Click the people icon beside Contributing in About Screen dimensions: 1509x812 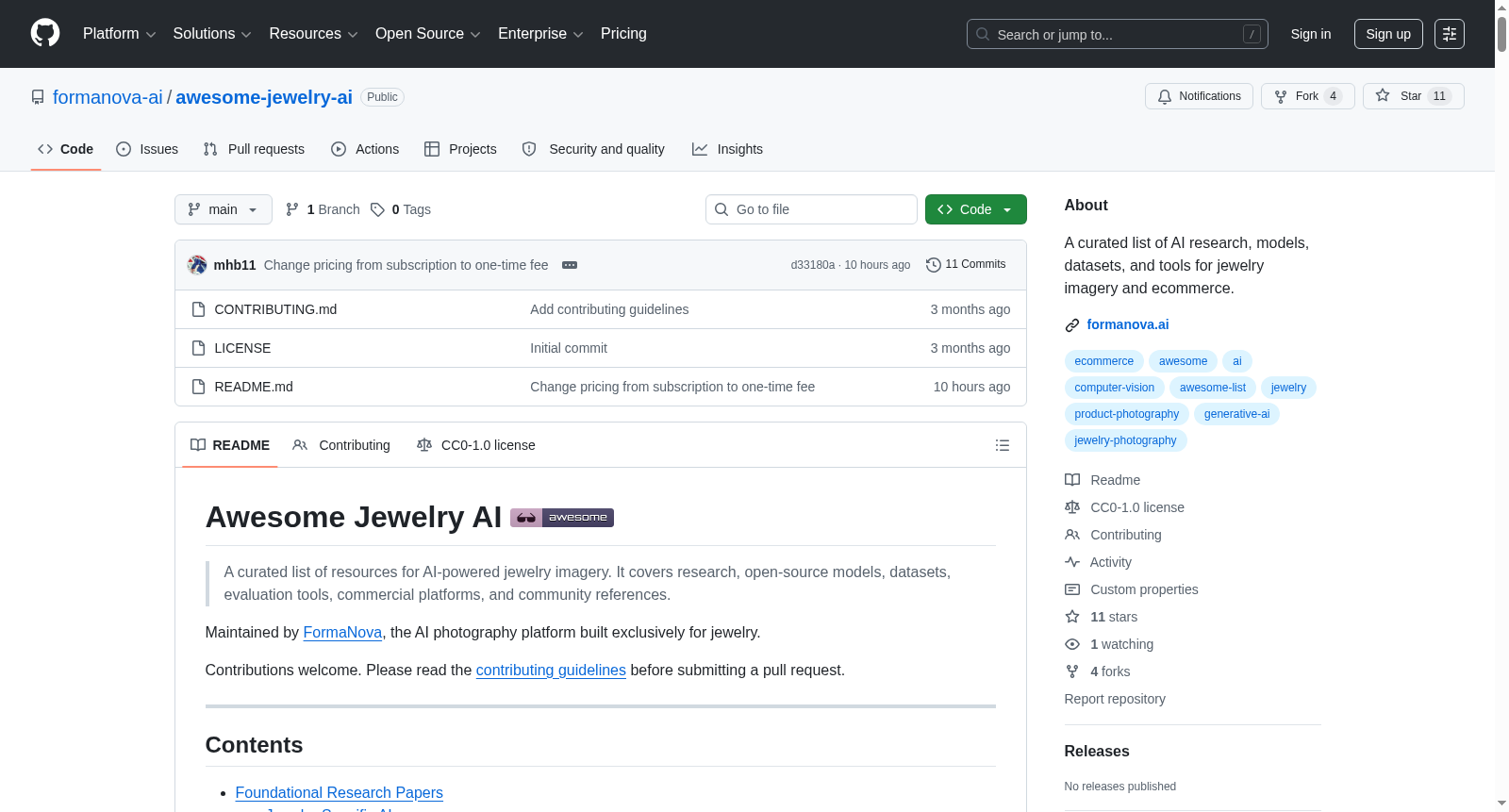[1072, 535]
